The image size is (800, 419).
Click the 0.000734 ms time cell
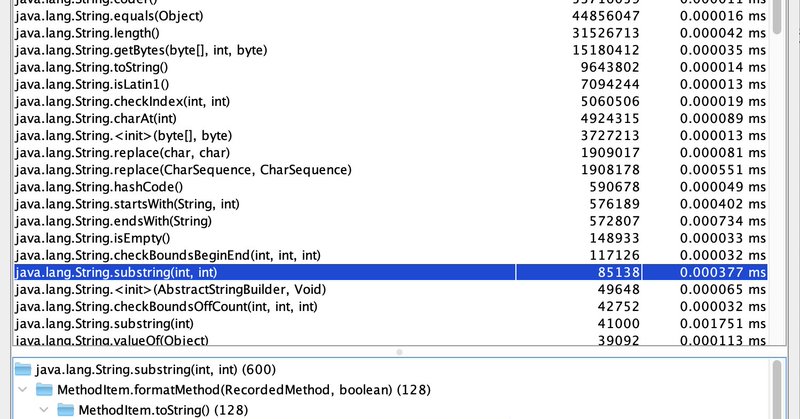tap(723, 221)
